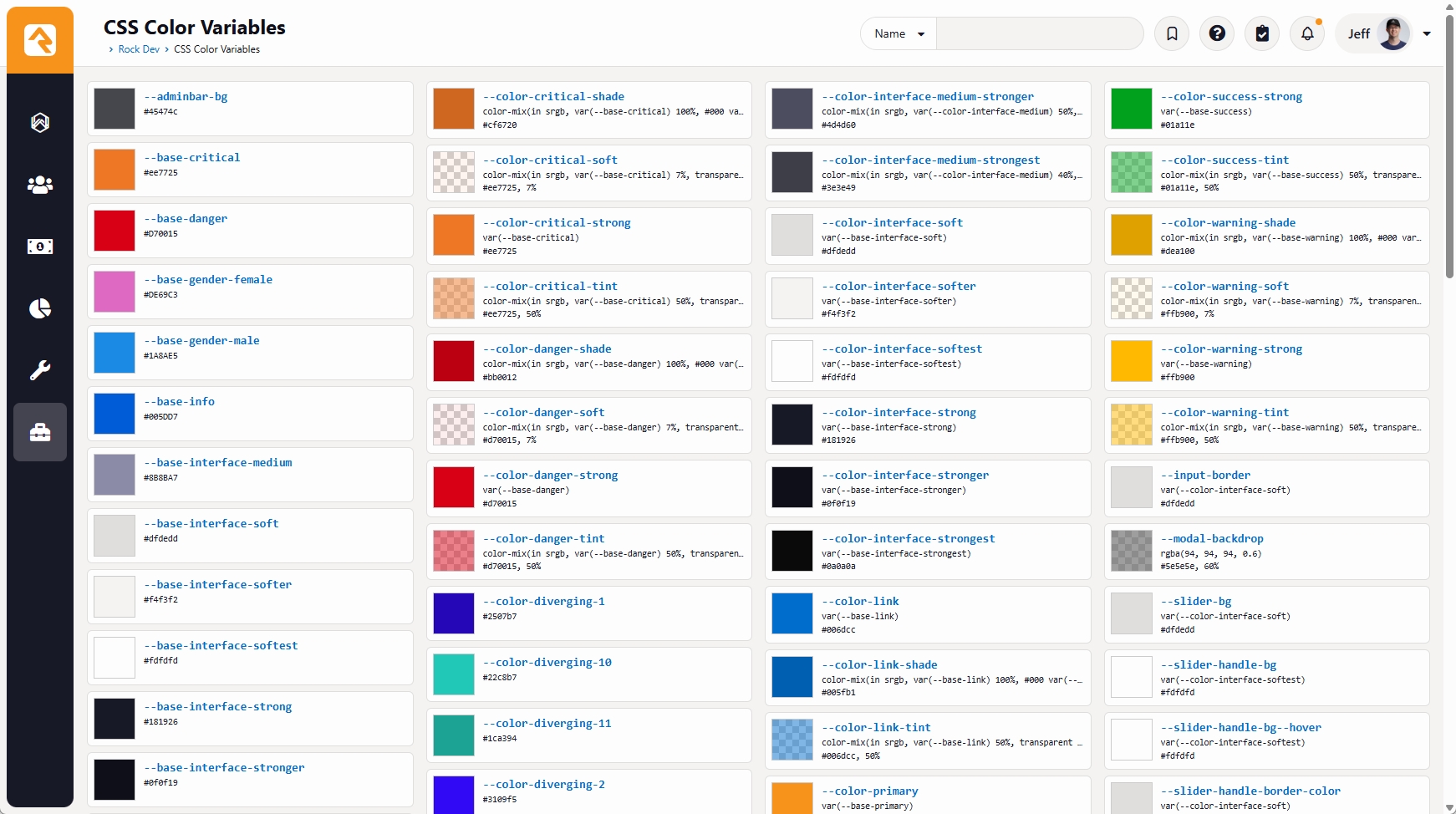This screenshot has height=814, width=1456.
Task: Click the --color-link variable name
Action: [860, 601]
